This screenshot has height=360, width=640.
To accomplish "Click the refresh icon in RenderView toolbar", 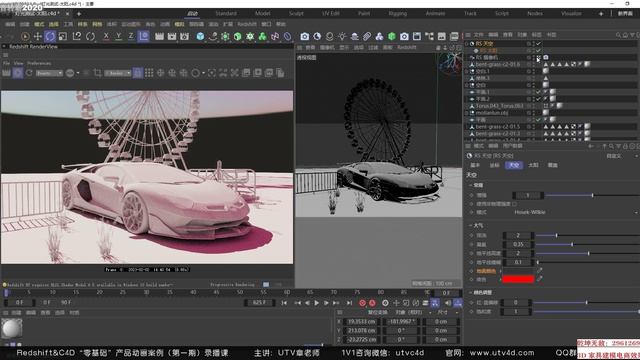I will point(29,73).
